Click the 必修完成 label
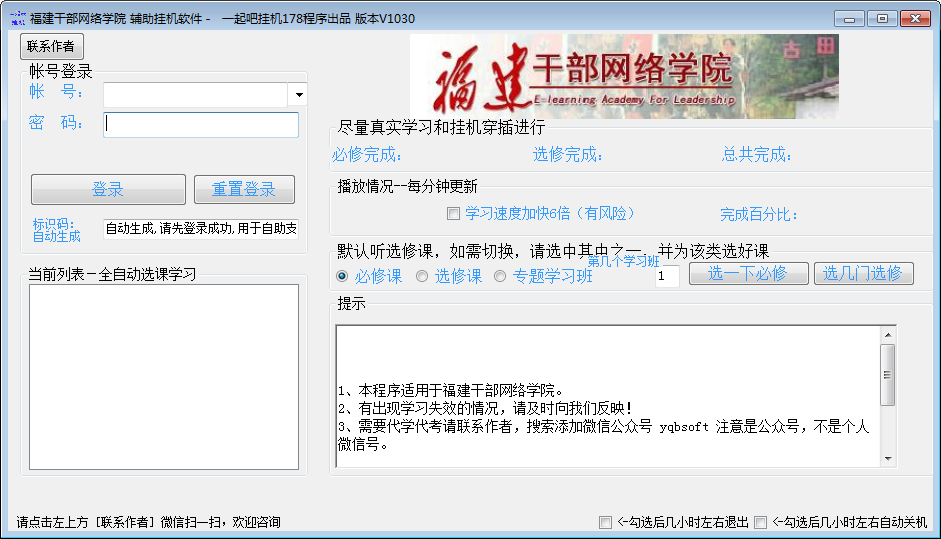The width and height of the screenshot is (941, 539). coord(367,155)
